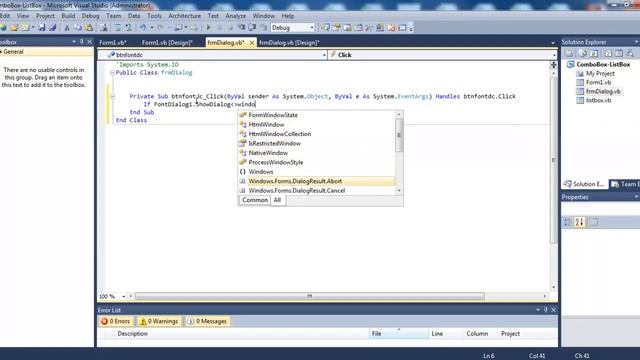Pin the Toolbox panel with pushpin
Viewport: 640px width, 360px height.
point(82,42)
